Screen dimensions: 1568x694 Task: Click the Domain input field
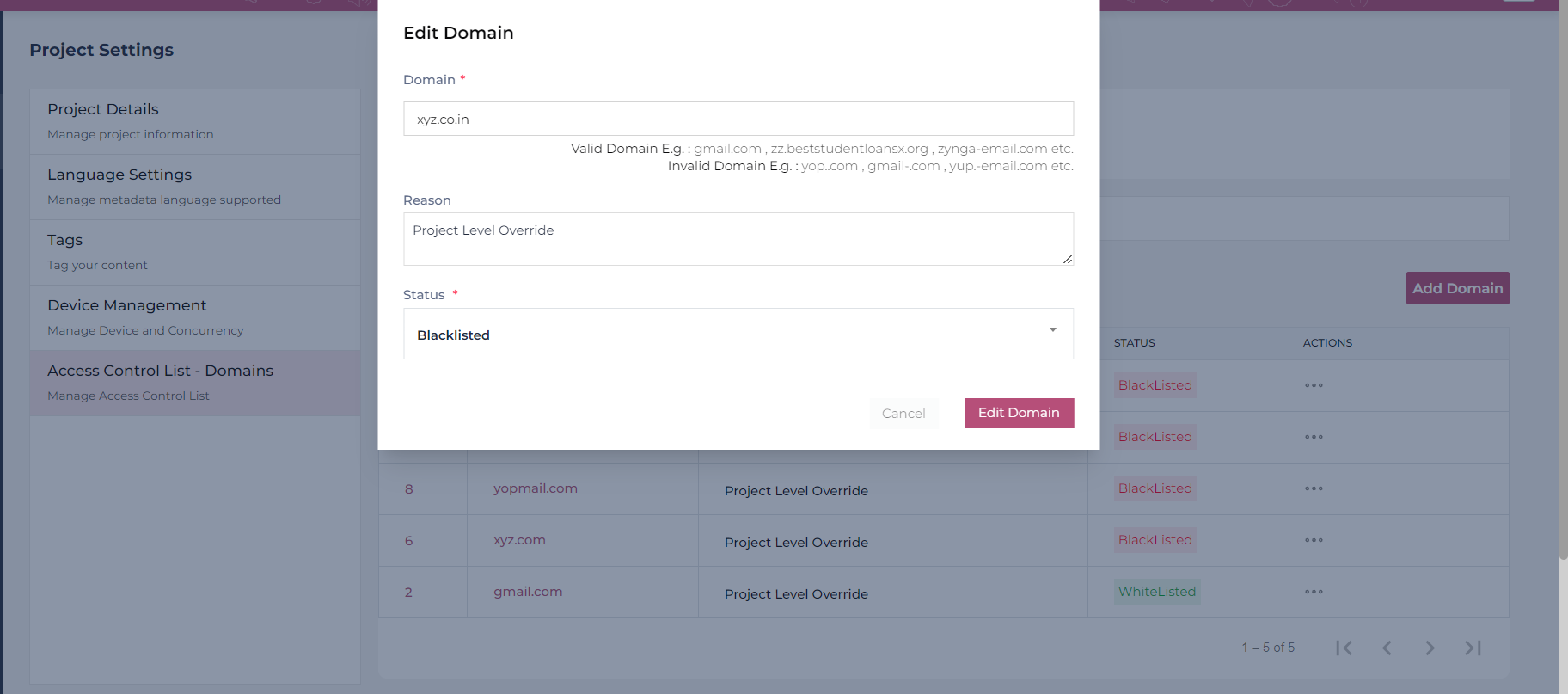(x=738, y=119)
